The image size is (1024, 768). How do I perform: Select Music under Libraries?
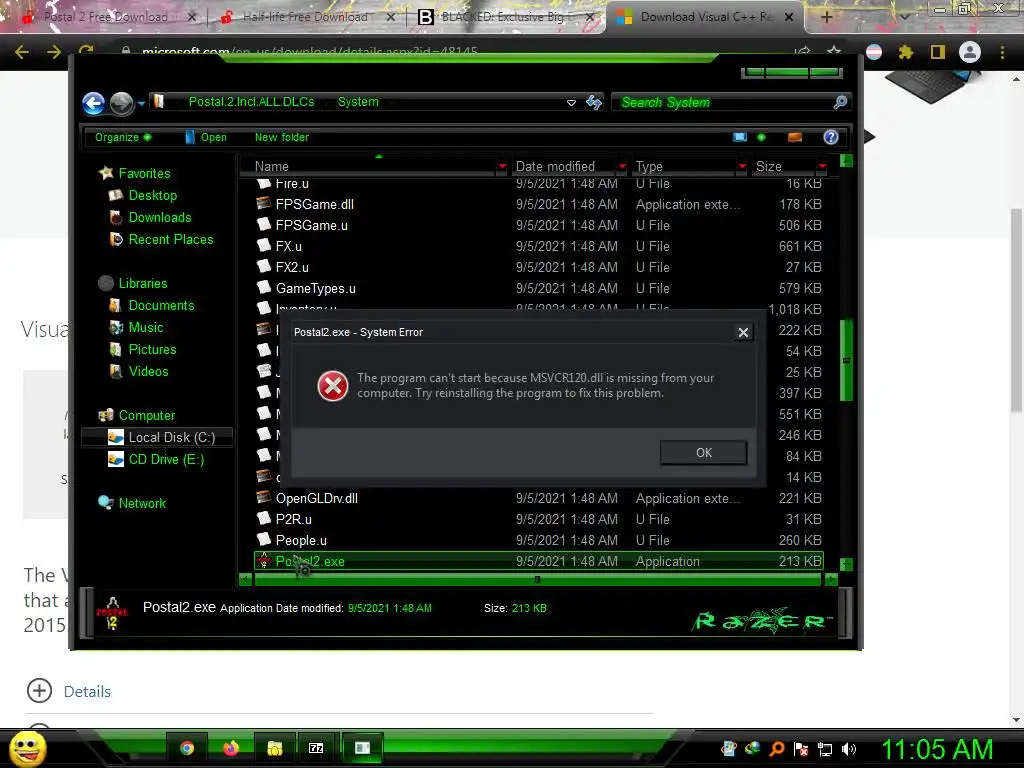tap(146, 328)
